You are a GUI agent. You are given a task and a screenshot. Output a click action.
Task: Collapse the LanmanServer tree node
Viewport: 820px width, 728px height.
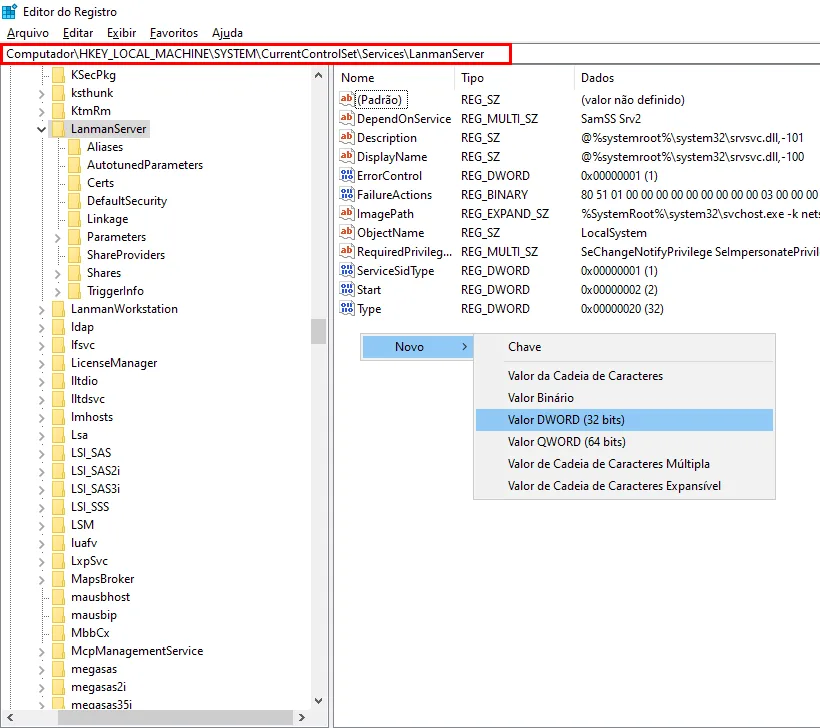pos(41,129)
